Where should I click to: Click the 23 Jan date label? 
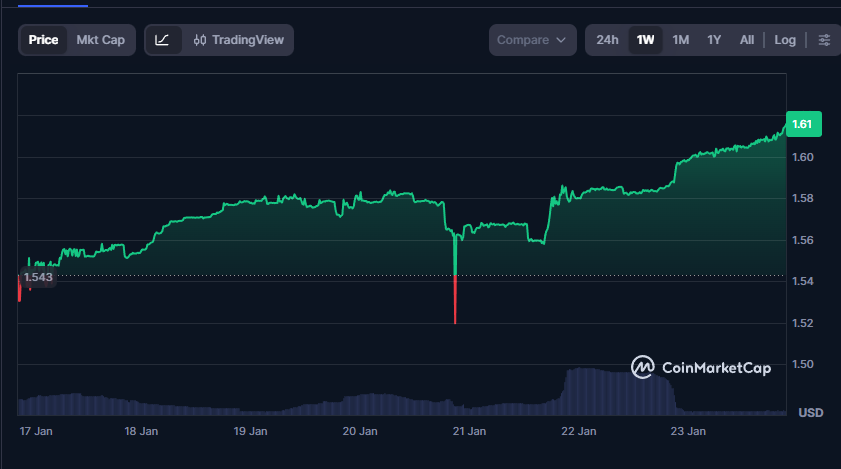pos(688,431)
